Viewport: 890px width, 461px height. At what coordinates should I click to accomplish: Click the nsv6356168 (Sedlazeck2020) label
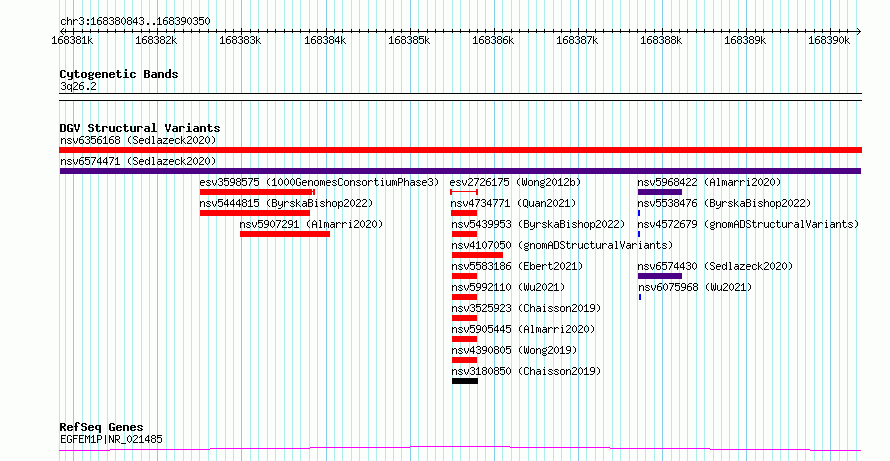click(x=138, y=140)
